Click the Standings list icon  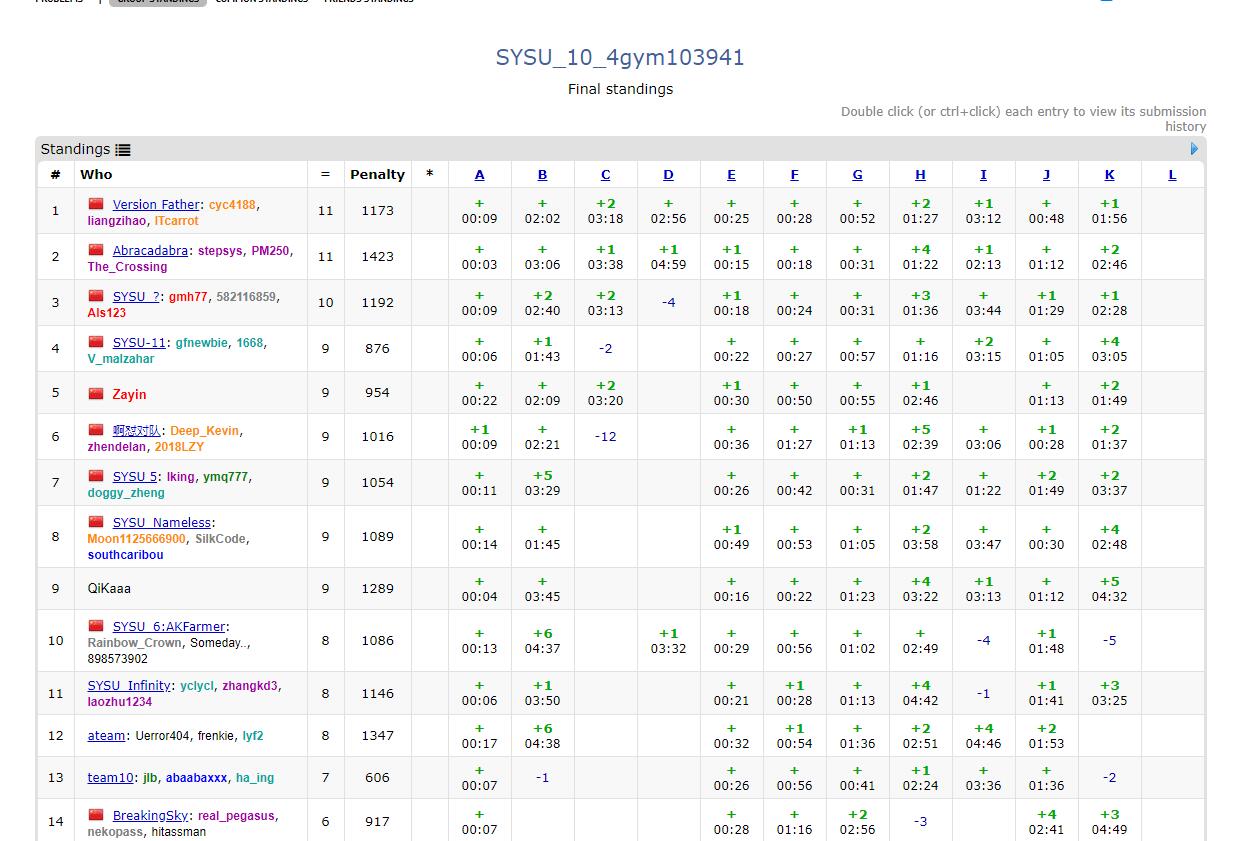click(x=123, y=150)
